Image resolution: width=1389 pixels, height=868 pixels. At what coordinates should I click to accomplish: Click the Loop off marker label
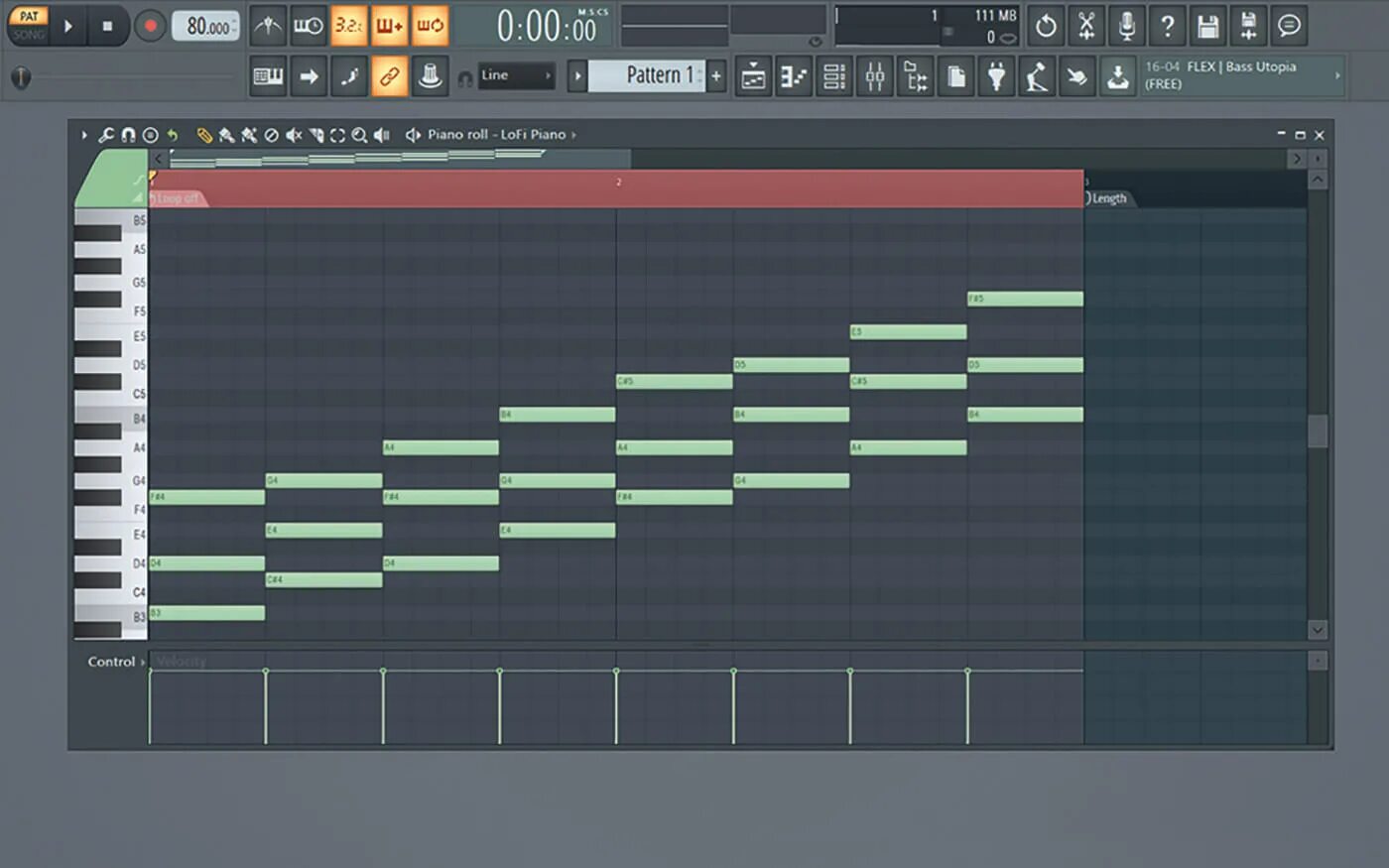click(x=177, y=198)
